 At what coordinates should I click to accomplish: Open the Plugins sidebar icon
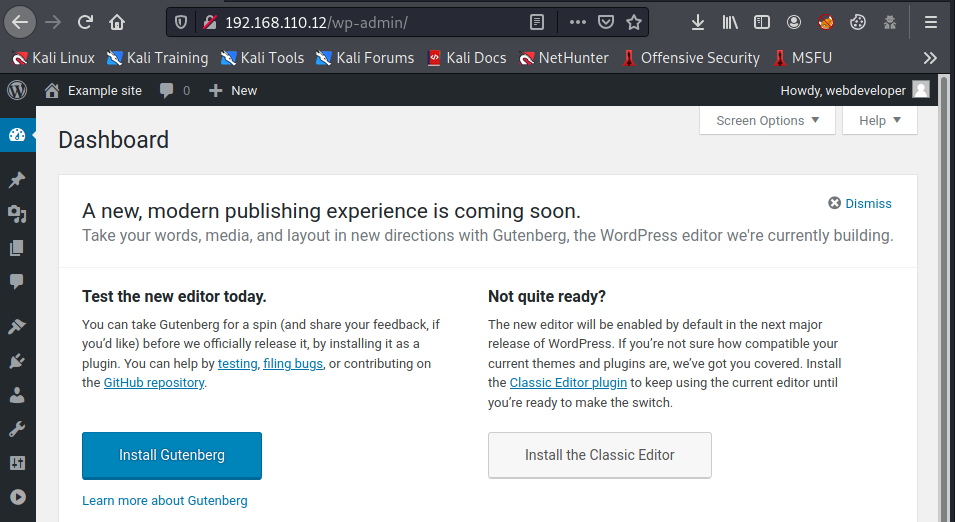coord(17,361)
